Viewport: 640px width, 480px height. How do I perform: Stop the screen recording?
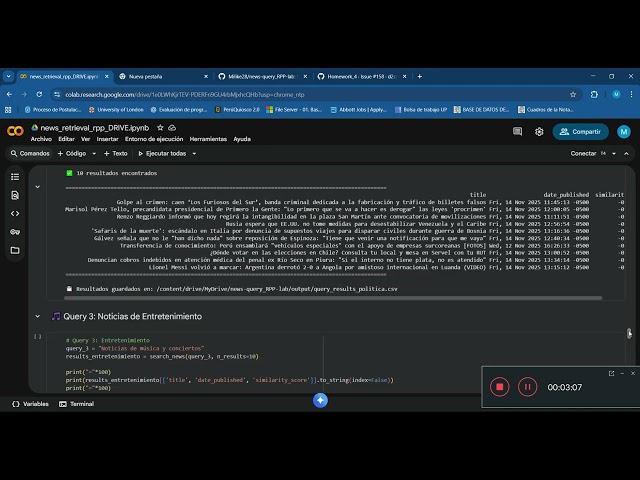[500, 387]
